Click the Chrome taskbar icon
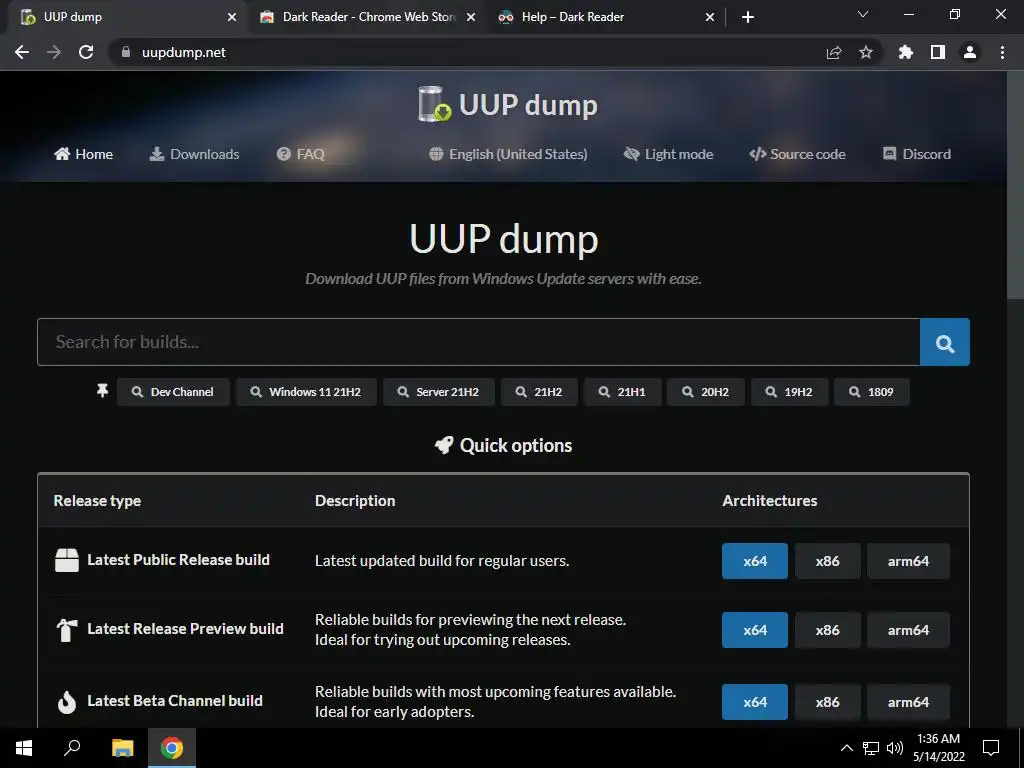Viewport: 1024px width, 768px height. coord(172,748)
